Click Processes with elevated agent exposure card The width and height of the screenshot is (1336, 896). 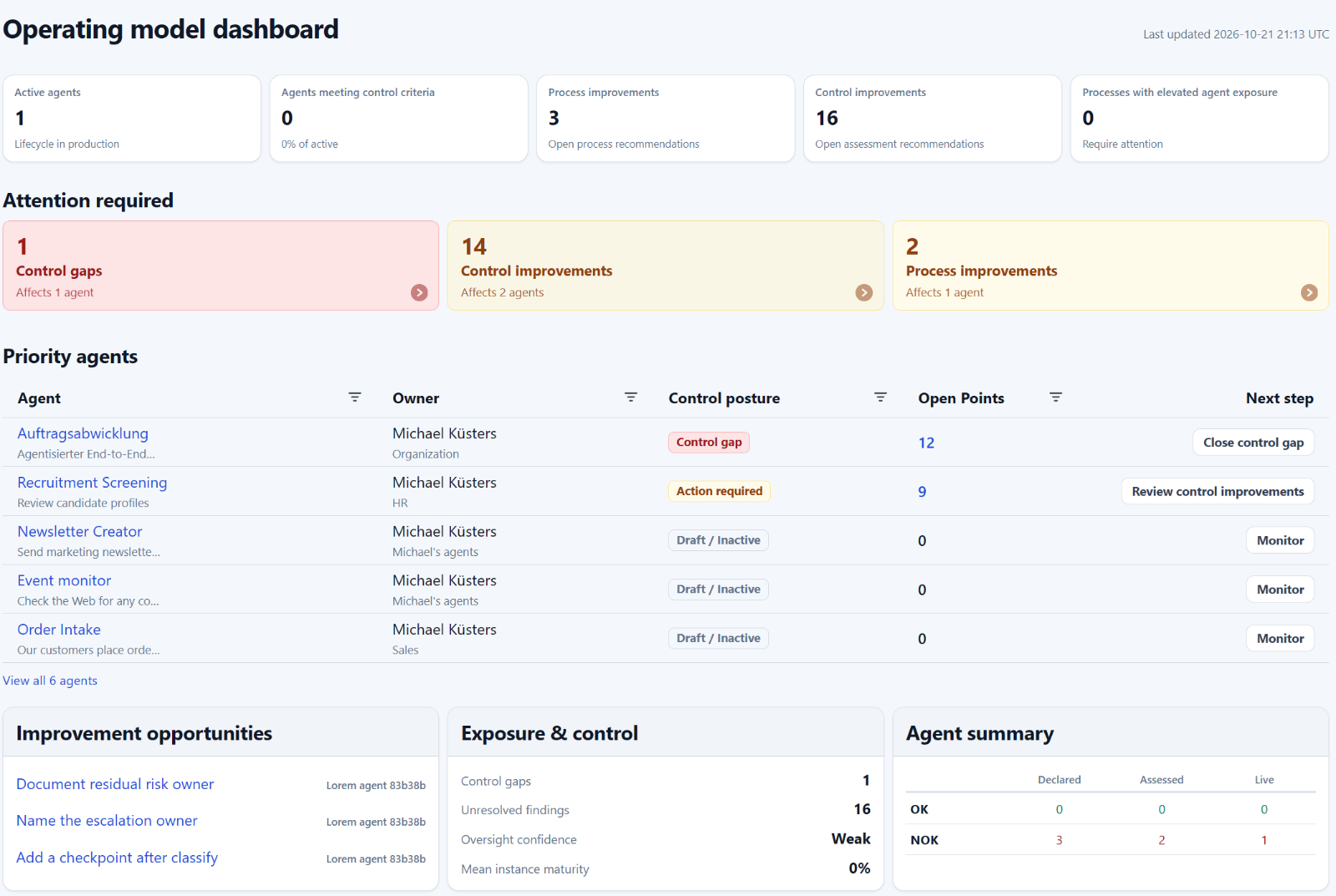tap(1200, 119)
